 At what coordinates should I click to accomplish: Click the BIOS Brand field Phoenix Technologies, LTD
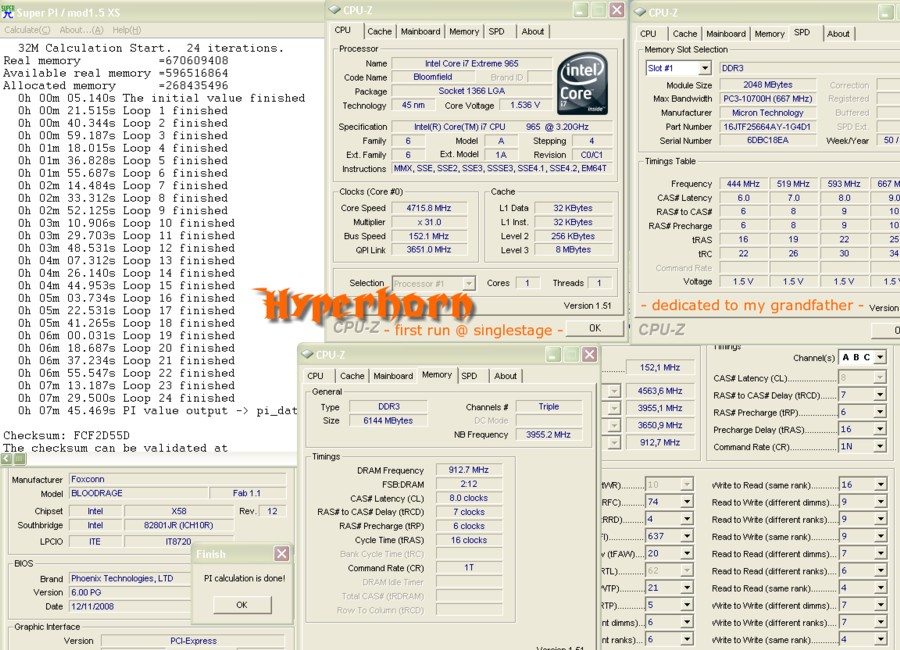tap(130, 578)
